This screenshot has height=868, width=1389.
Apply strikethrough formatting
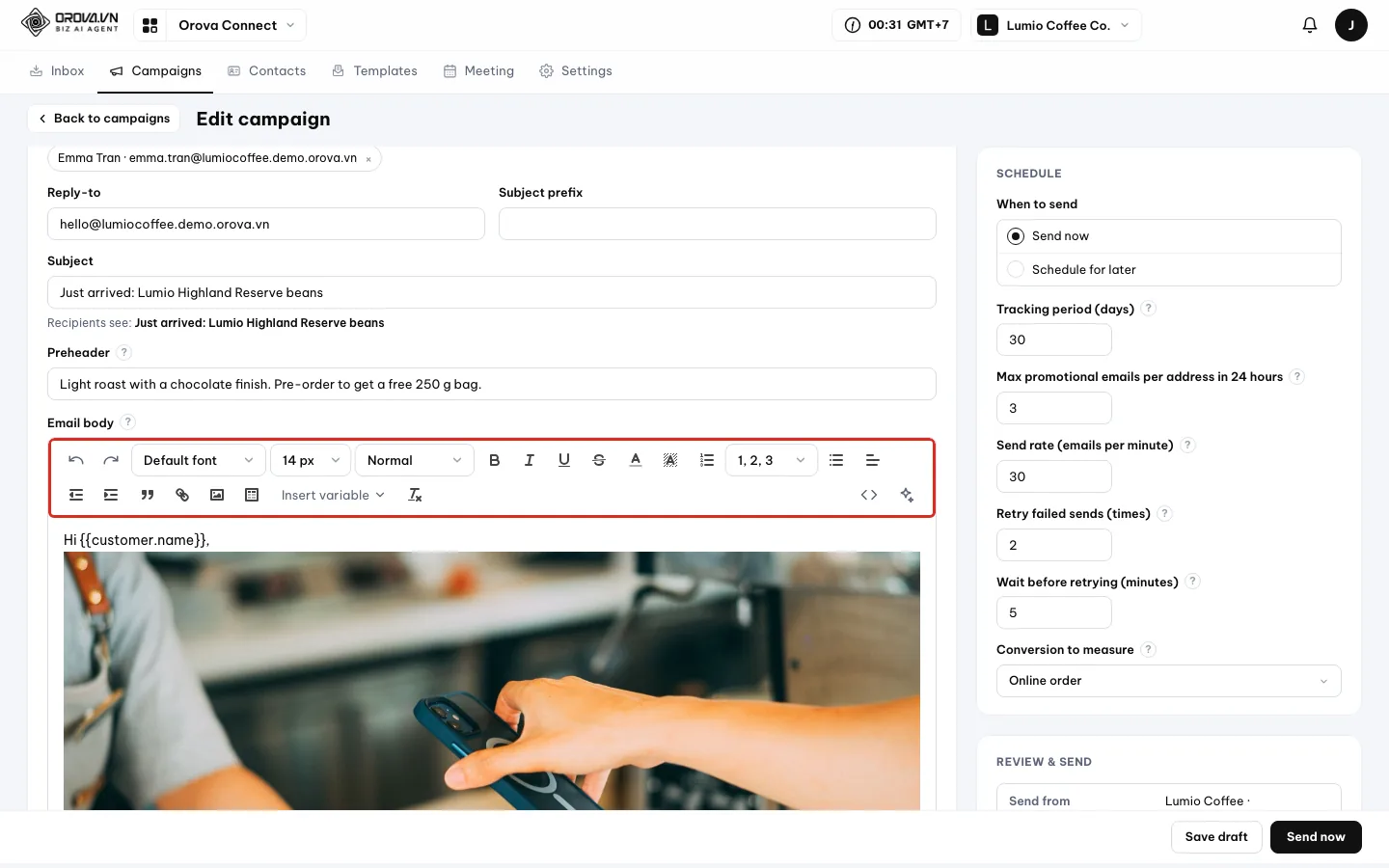tap(599, 460)
